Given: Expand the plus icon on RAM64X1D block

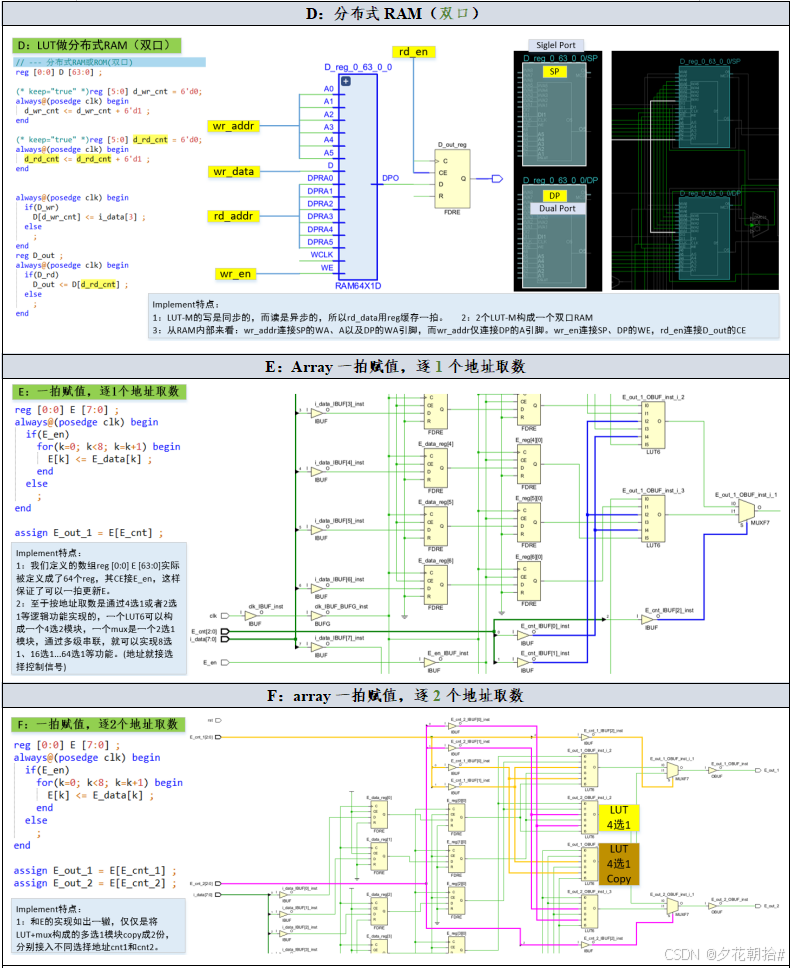Looking at the screenshot, I should [346, 81].
